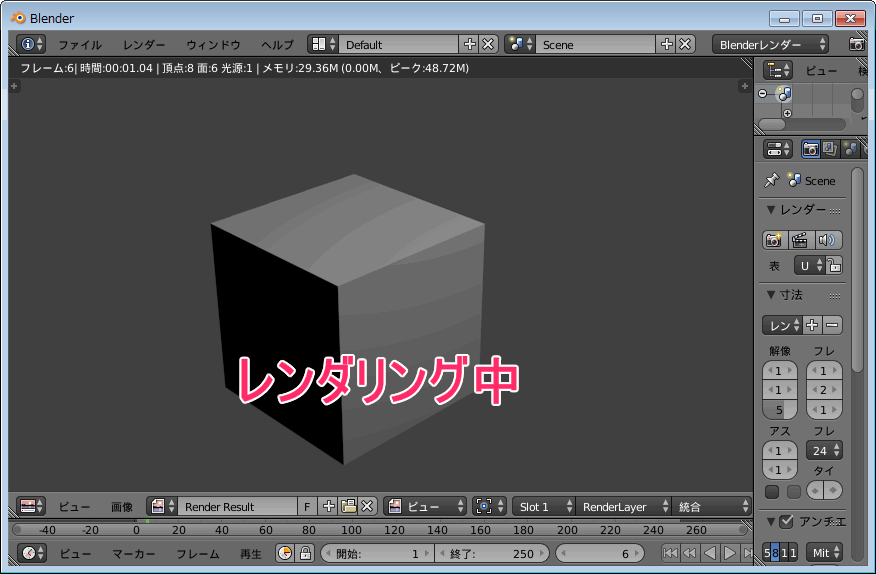The image size is (876, 574).
Task: Play the animation forward
Action: coord(729,553)
